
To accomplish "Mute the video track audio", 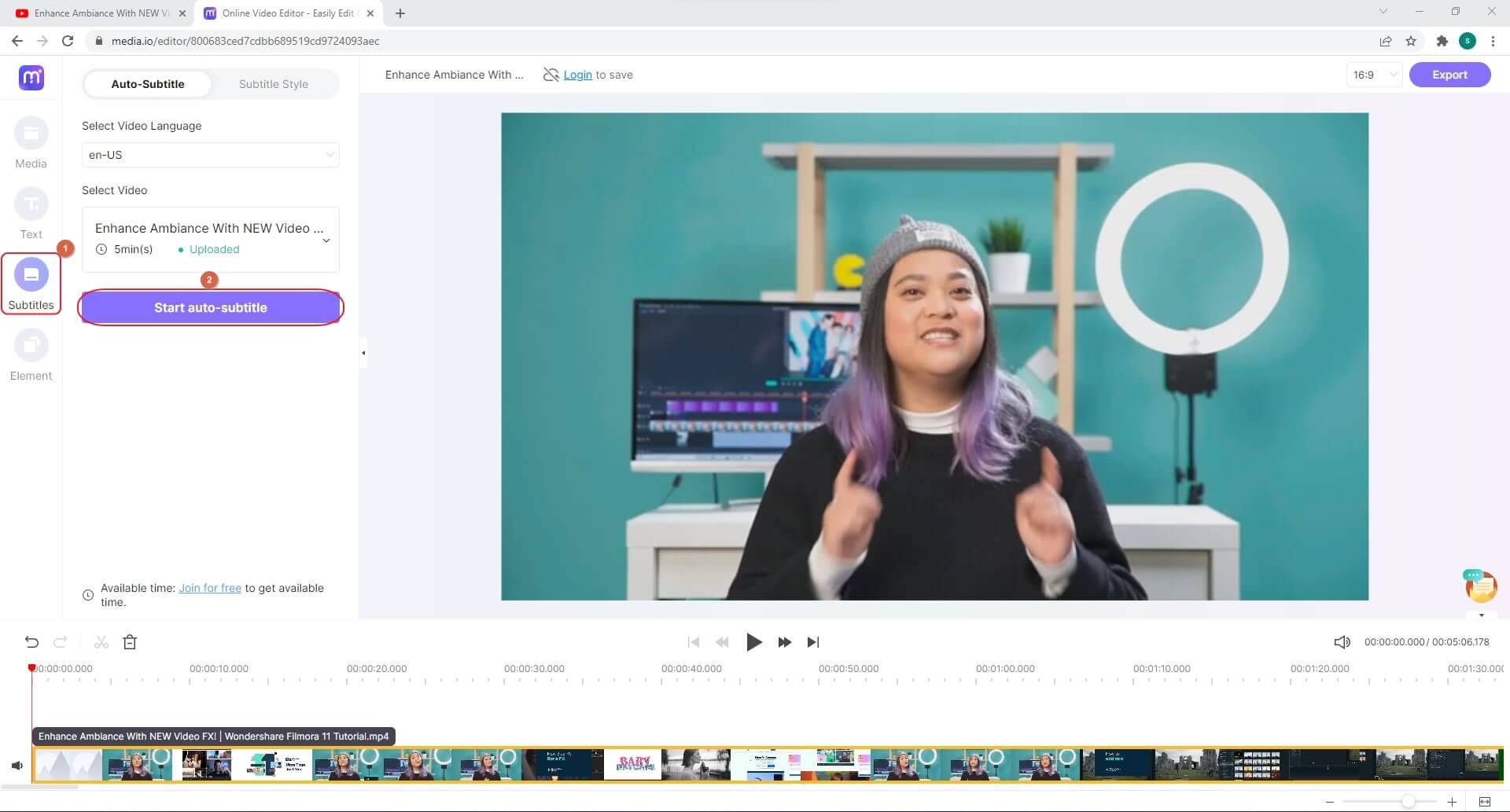I will [x=17, y=765].
